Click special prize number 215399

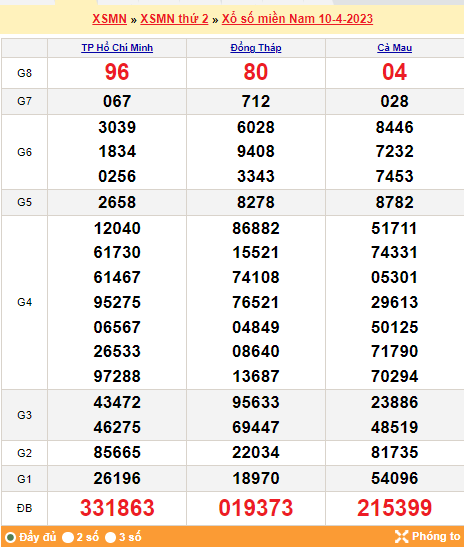tap(394, 508)
